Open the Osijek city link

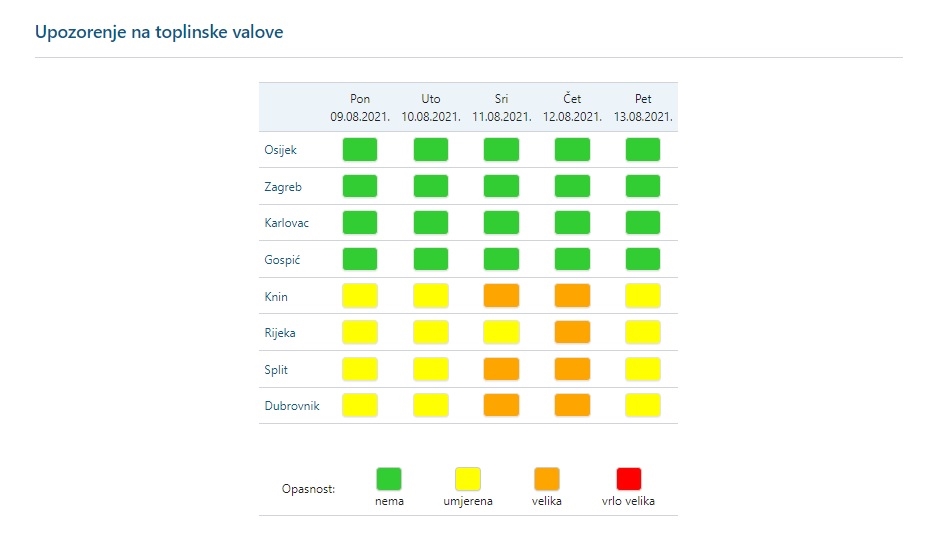pyautogui.click(x=280, y=150)
